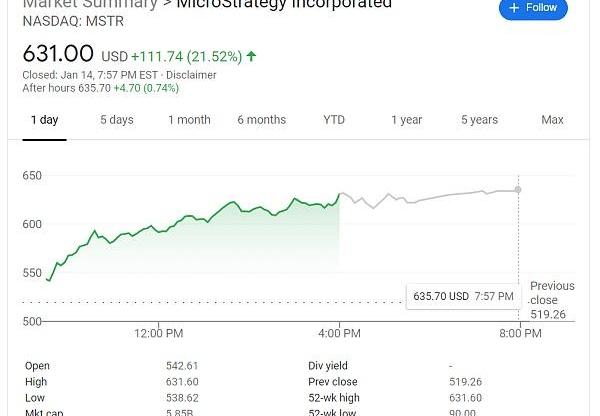Click the NASDAQ: MSTR ticker text
The width and height of the screenshot is (600, 416).
tap(64, 19)
